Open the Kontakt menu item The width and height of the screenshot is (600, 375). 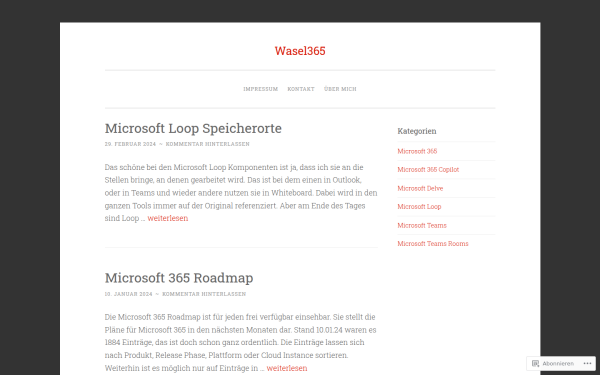coord(301,89)
